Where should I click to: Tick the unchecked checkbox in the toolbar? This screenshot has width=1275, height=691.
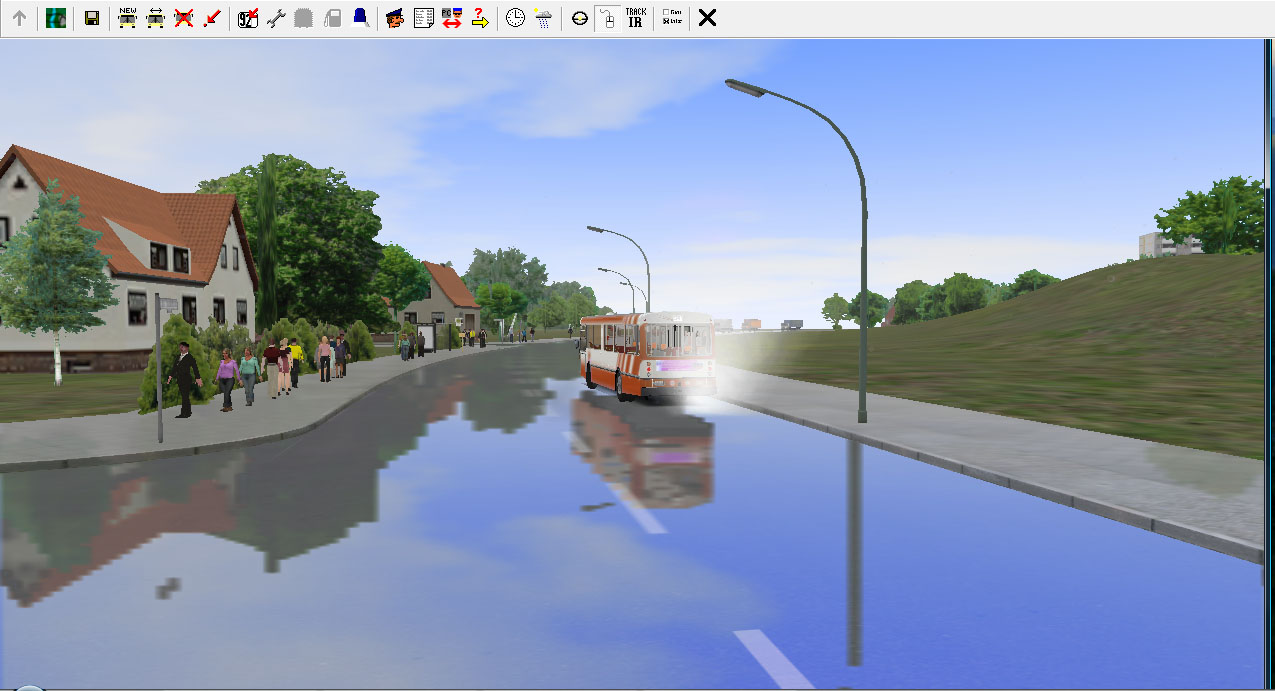(667, 12)
